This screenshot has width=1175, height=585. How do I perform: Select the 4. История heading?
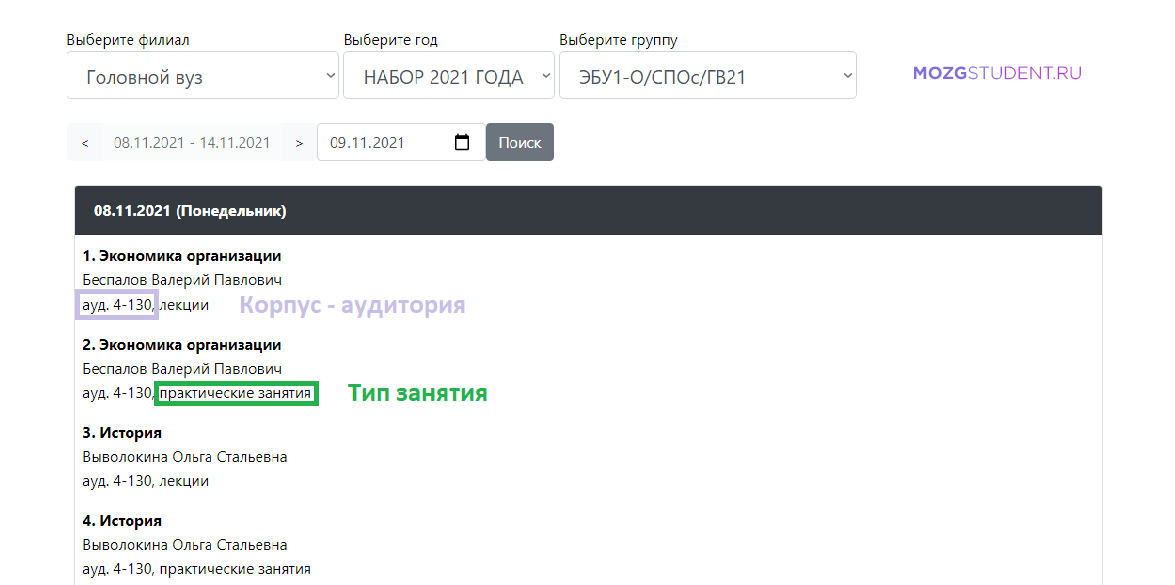[x=122, y=521]
